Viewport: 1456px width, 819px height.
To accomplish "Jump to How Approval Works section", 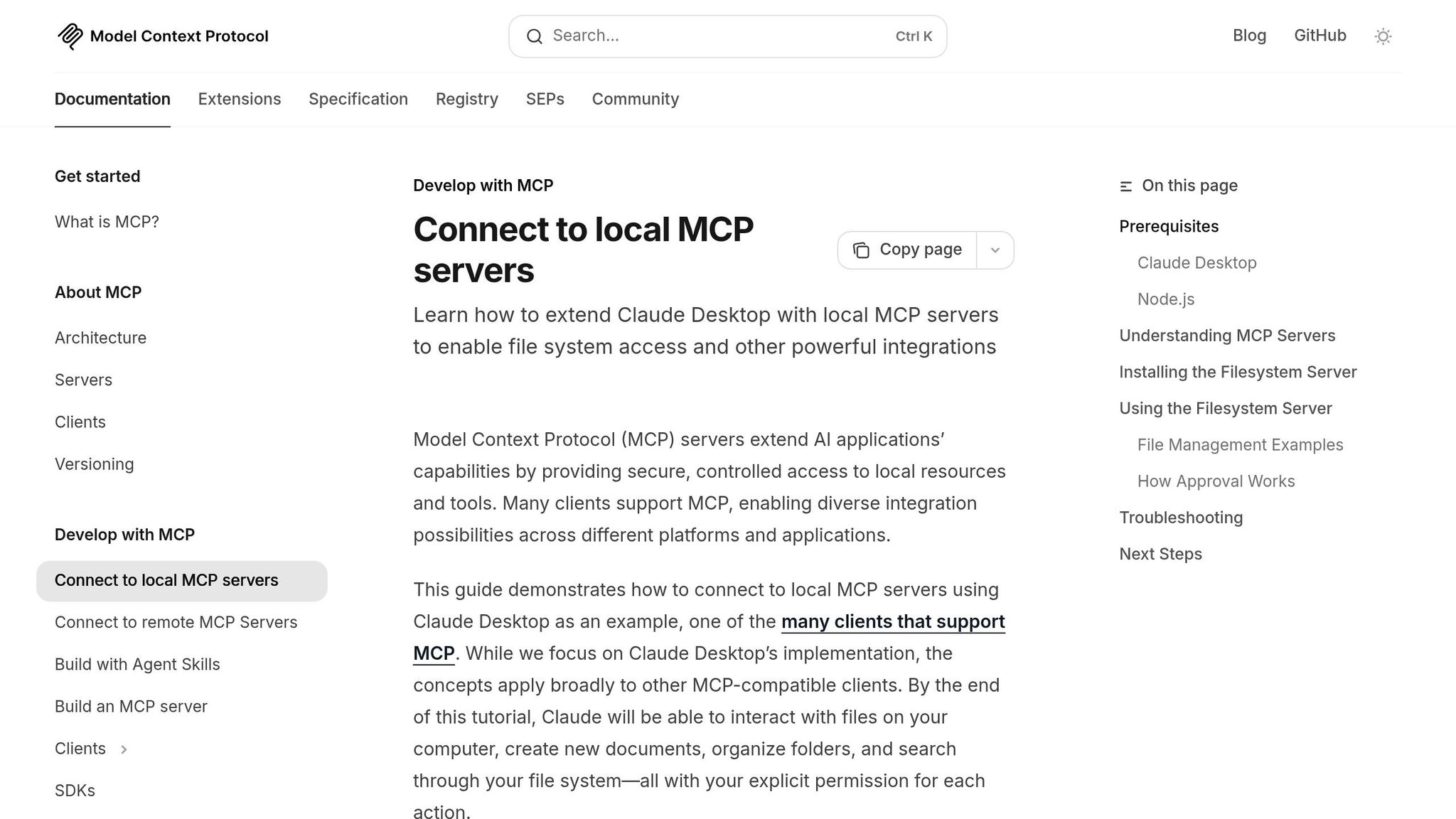I will [1216, 481].
